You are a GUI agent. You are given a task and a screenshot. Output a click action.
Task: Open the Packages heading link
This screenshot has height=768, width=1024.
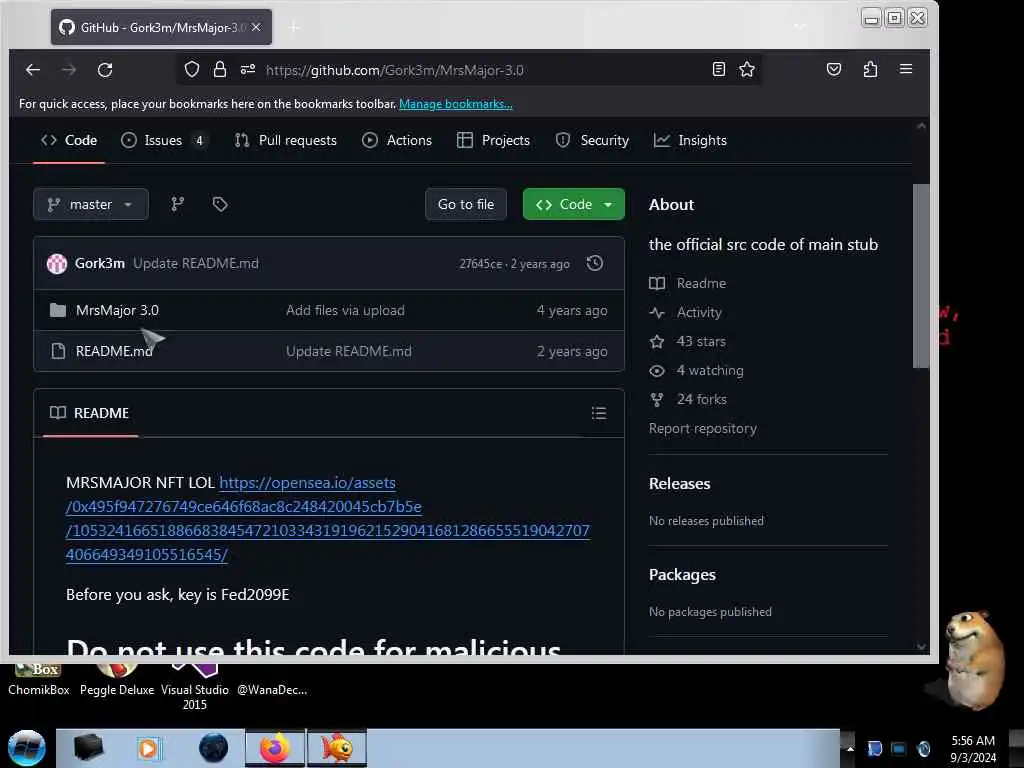pos(682,575)
